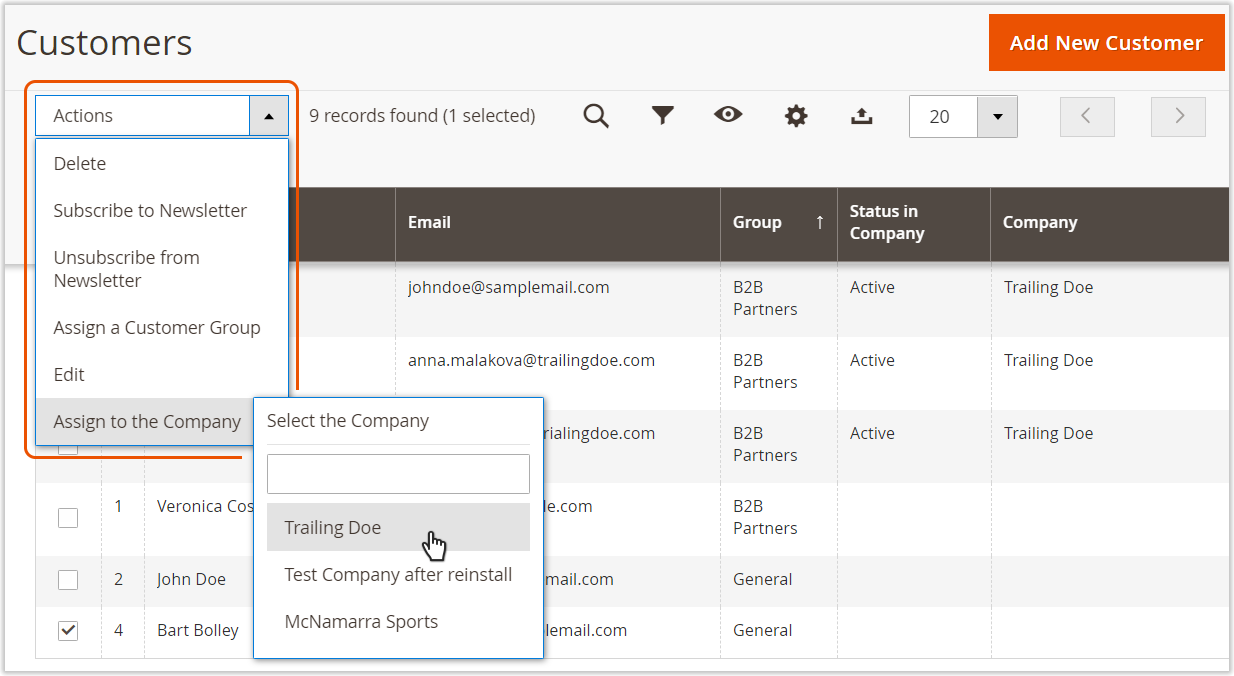Open the Columns gear icon
This screenshot has width=1234, height=676.
(795, 116)
